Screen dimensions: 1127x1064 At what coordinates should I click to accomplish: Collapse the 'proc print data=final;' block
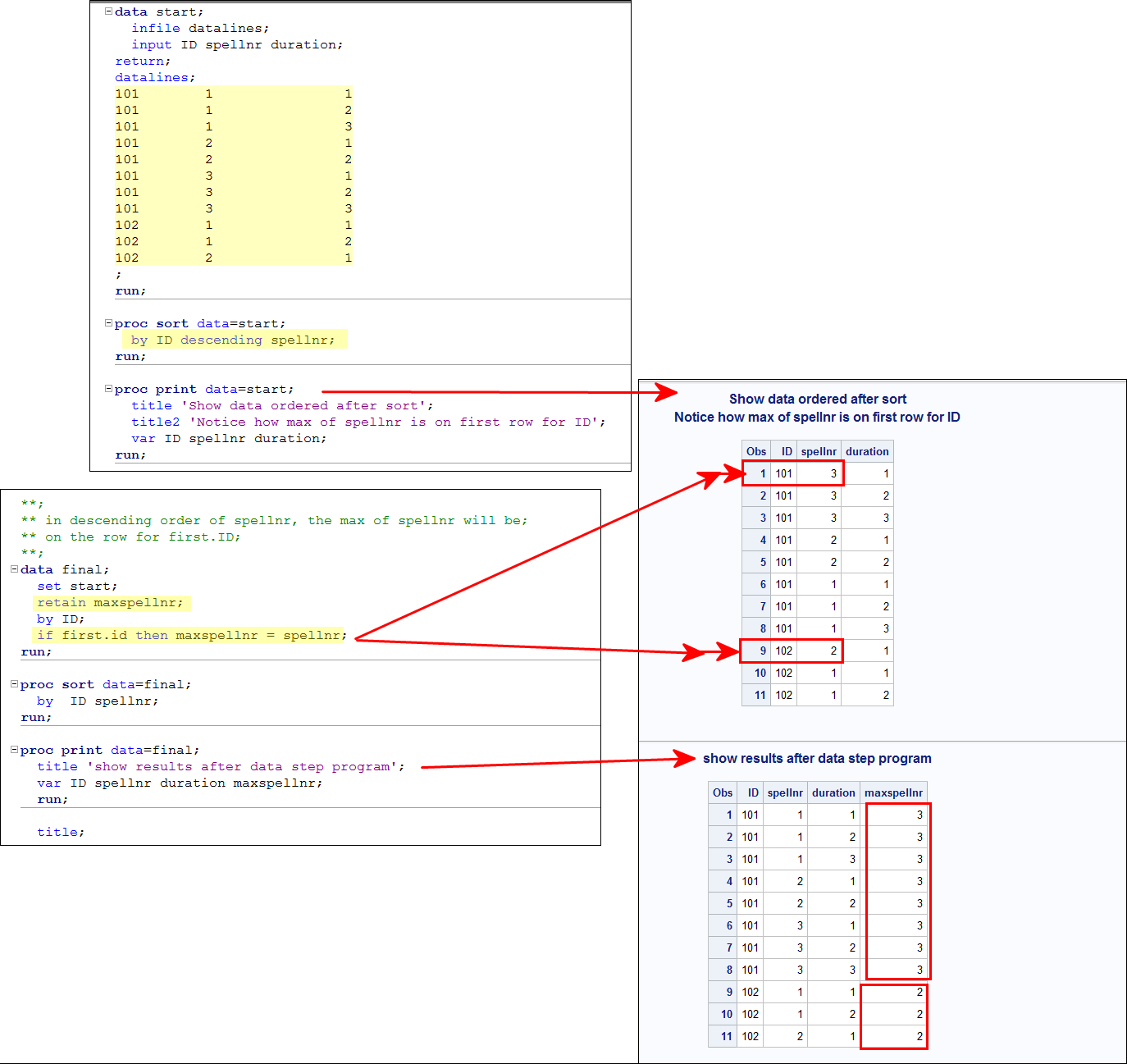[x=14, y=750]
